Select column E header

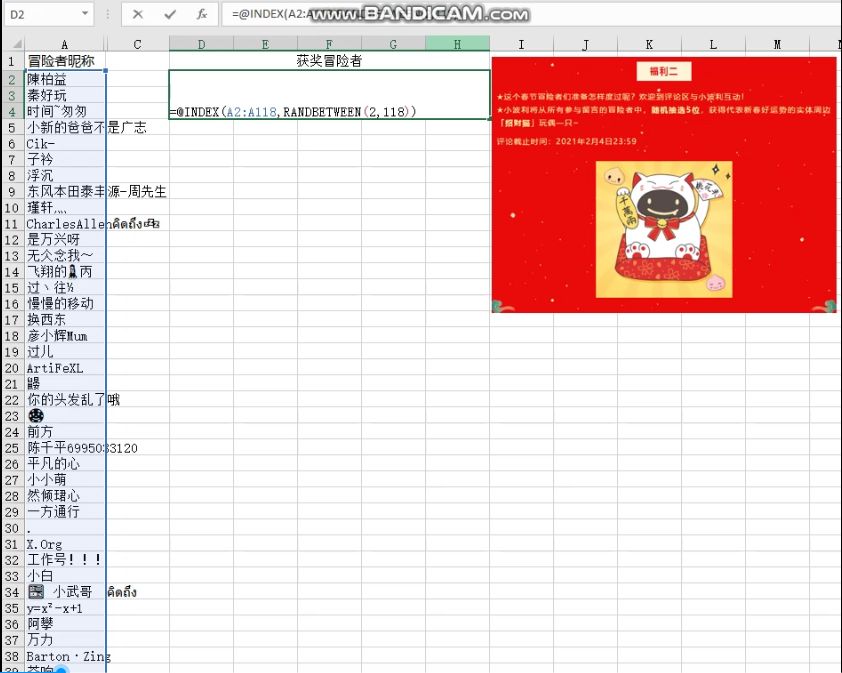265,44
